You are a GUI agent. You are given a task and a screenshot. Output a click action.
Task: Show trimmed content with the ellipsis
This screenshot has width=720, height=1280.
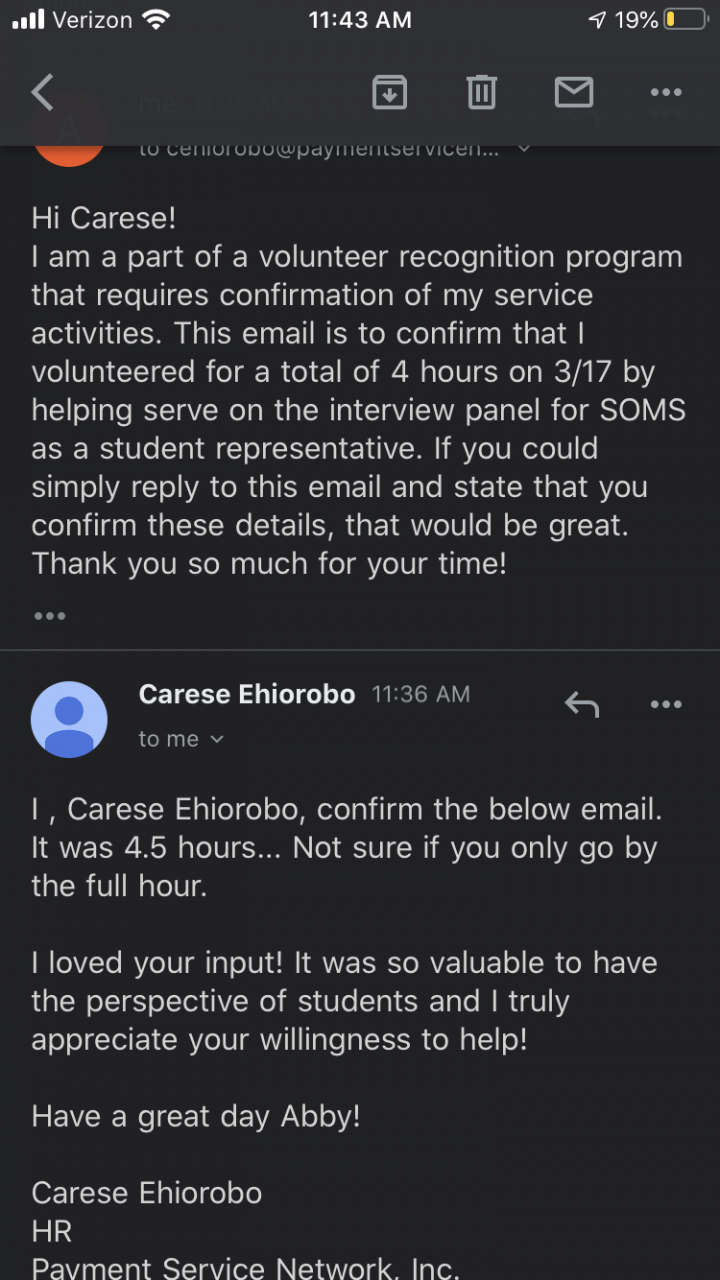point(50,616)
